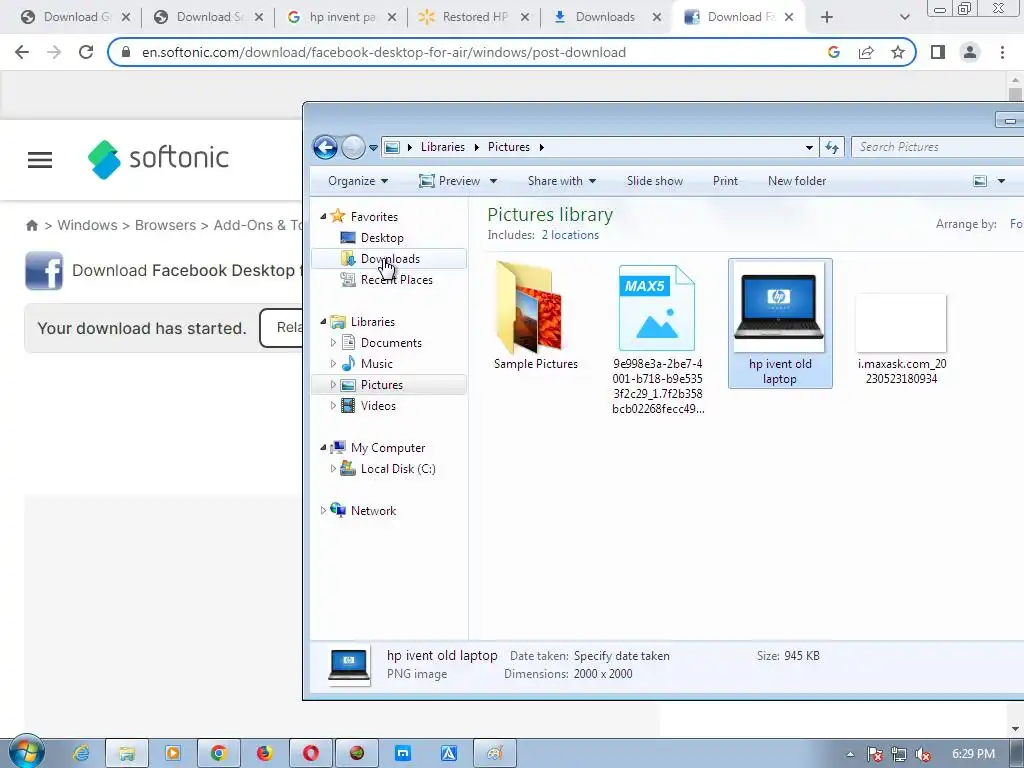The image size is (1024, 768).
Task: Click the Browsers breadcrumb link
Action: tap(165, 225)
